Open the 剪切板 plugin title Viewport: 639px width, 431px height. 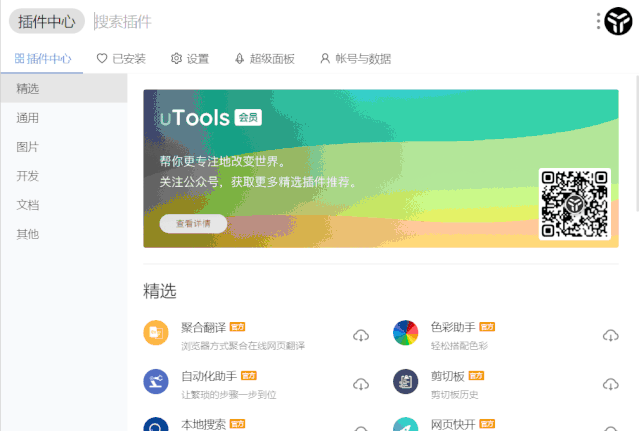click(x=447, y=376)
